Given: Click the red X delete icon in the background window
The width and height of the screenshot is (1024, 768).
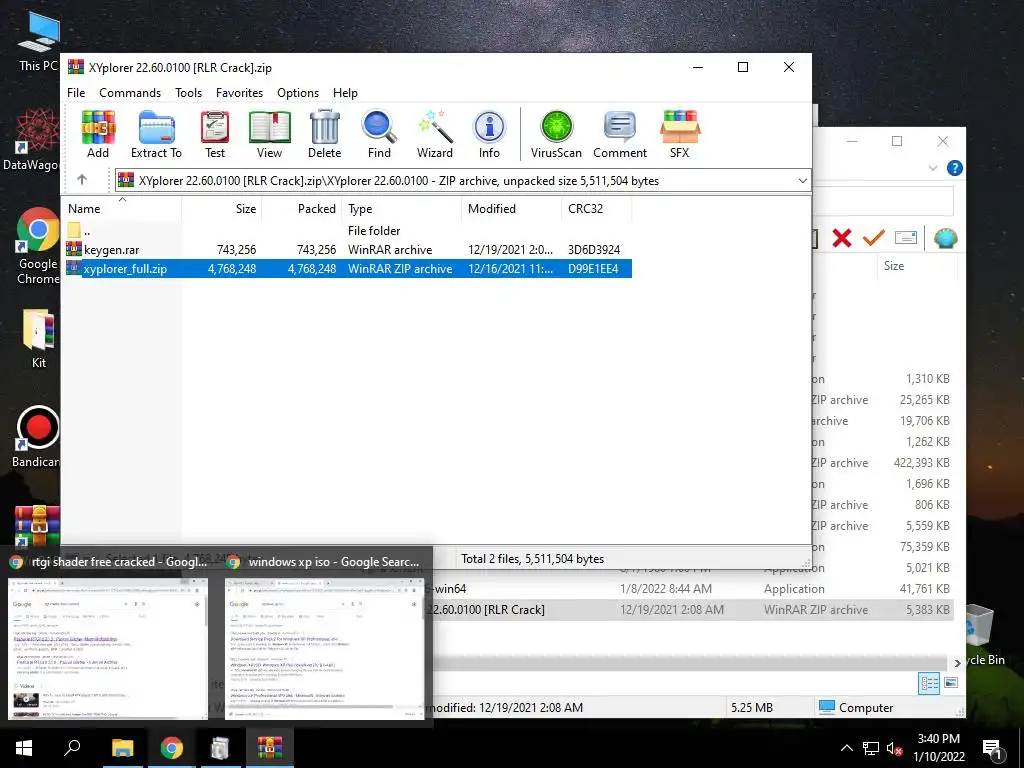Looking at the screenshot, I should click(842, 238).
